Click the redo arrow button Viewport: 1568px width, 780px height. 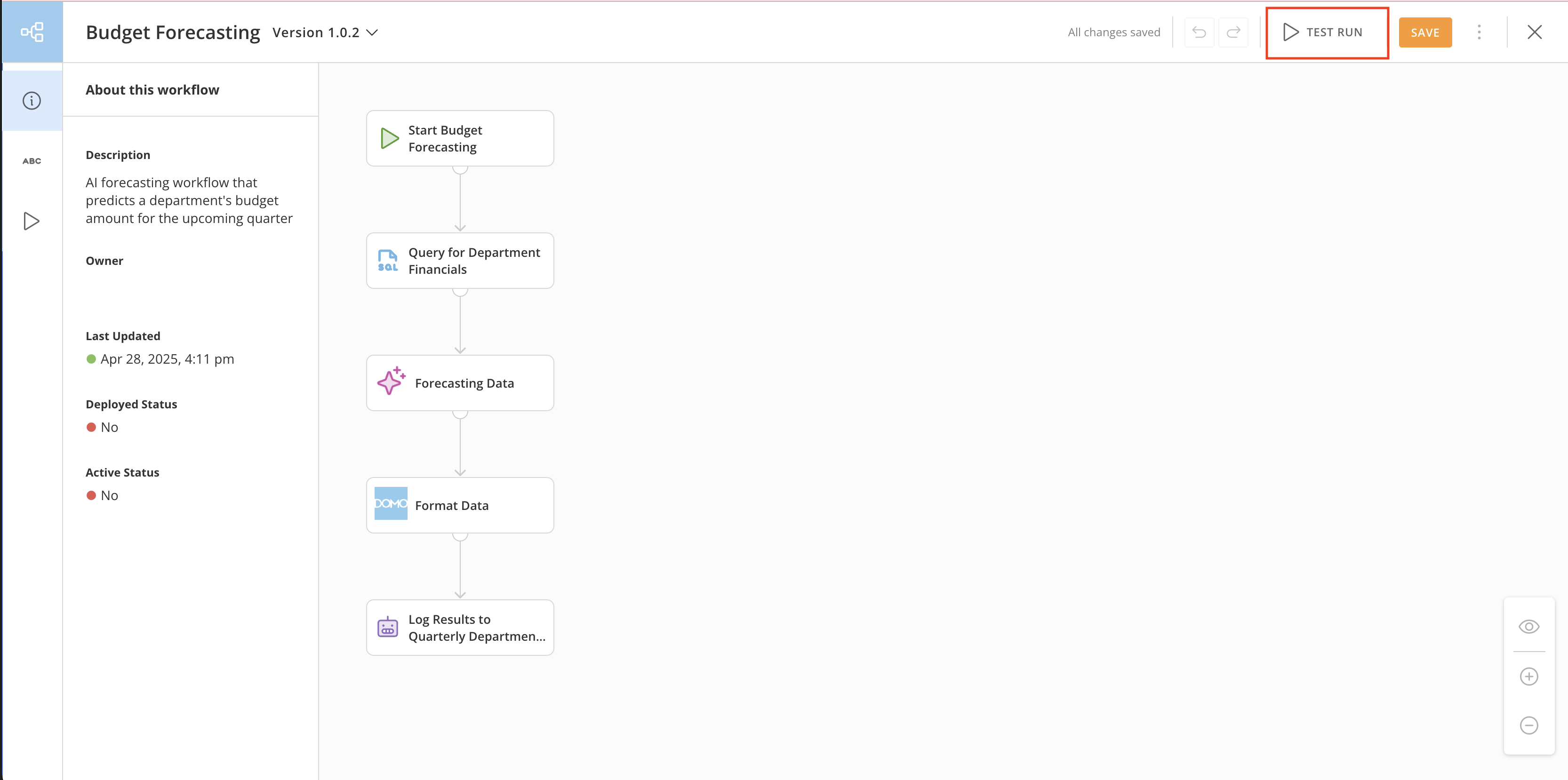[1233, 32]
